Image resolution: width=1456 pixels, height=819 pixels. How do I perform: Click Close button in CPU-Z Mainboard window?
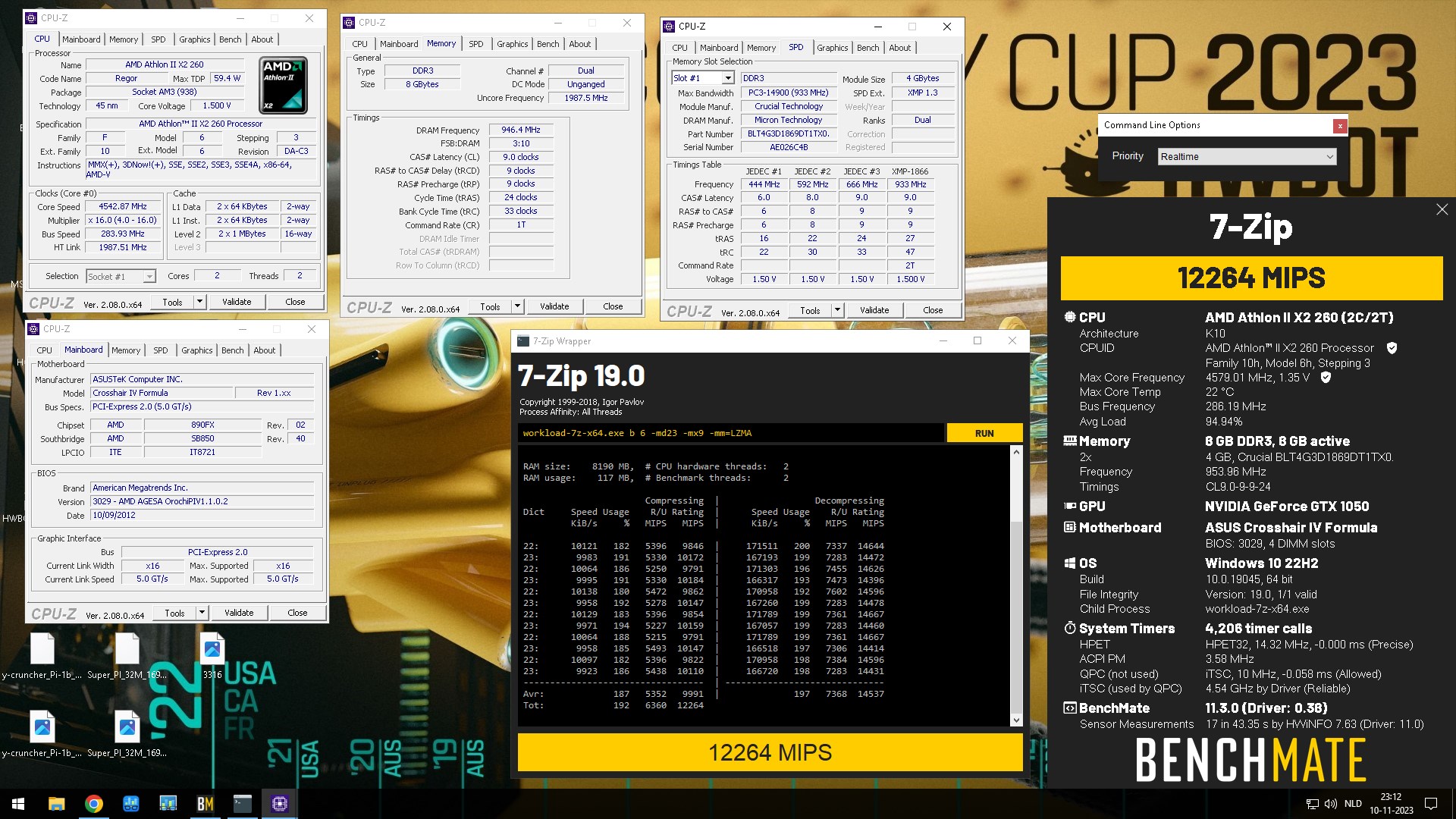297,613
